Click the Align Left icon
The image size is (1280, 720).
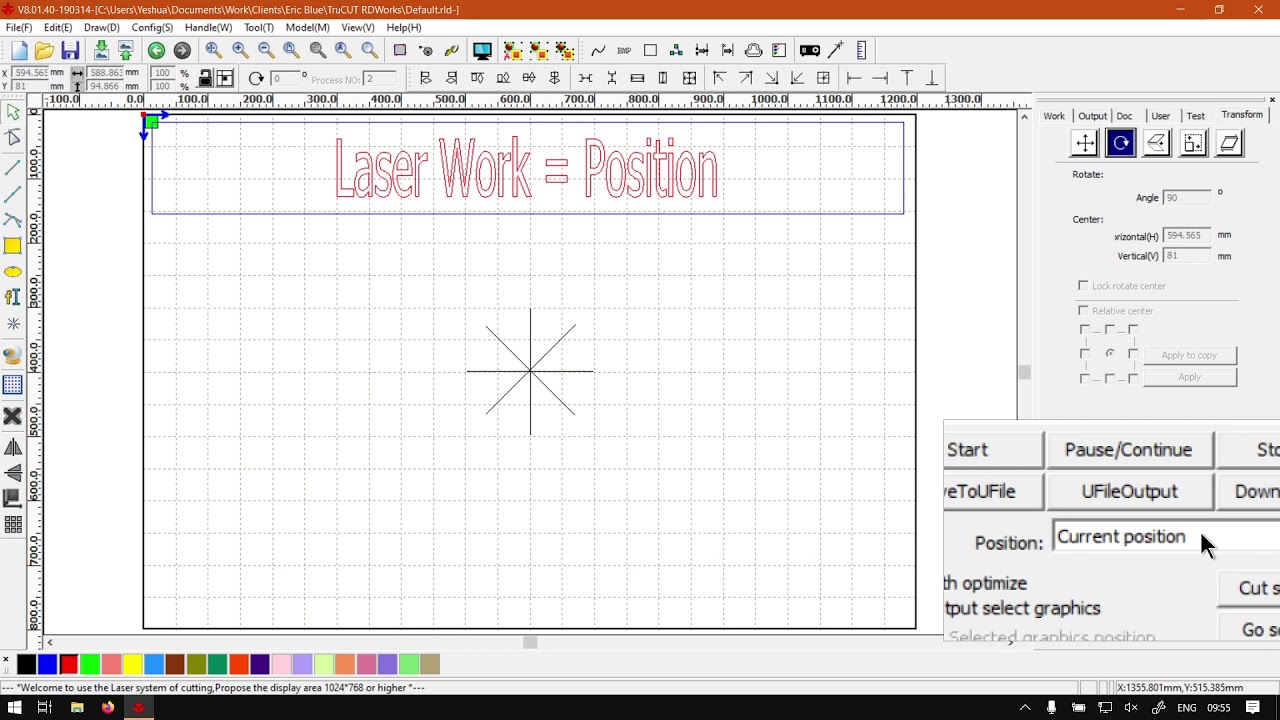(425, 79)
